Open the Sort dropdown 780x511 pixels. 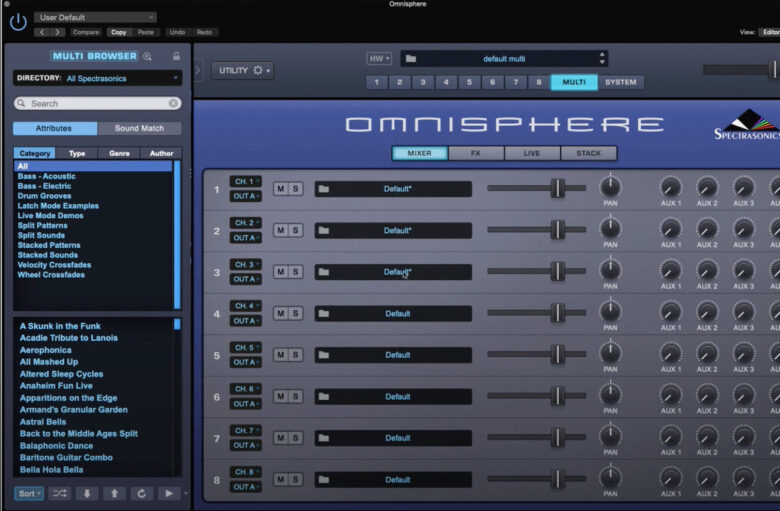[29, 494]
